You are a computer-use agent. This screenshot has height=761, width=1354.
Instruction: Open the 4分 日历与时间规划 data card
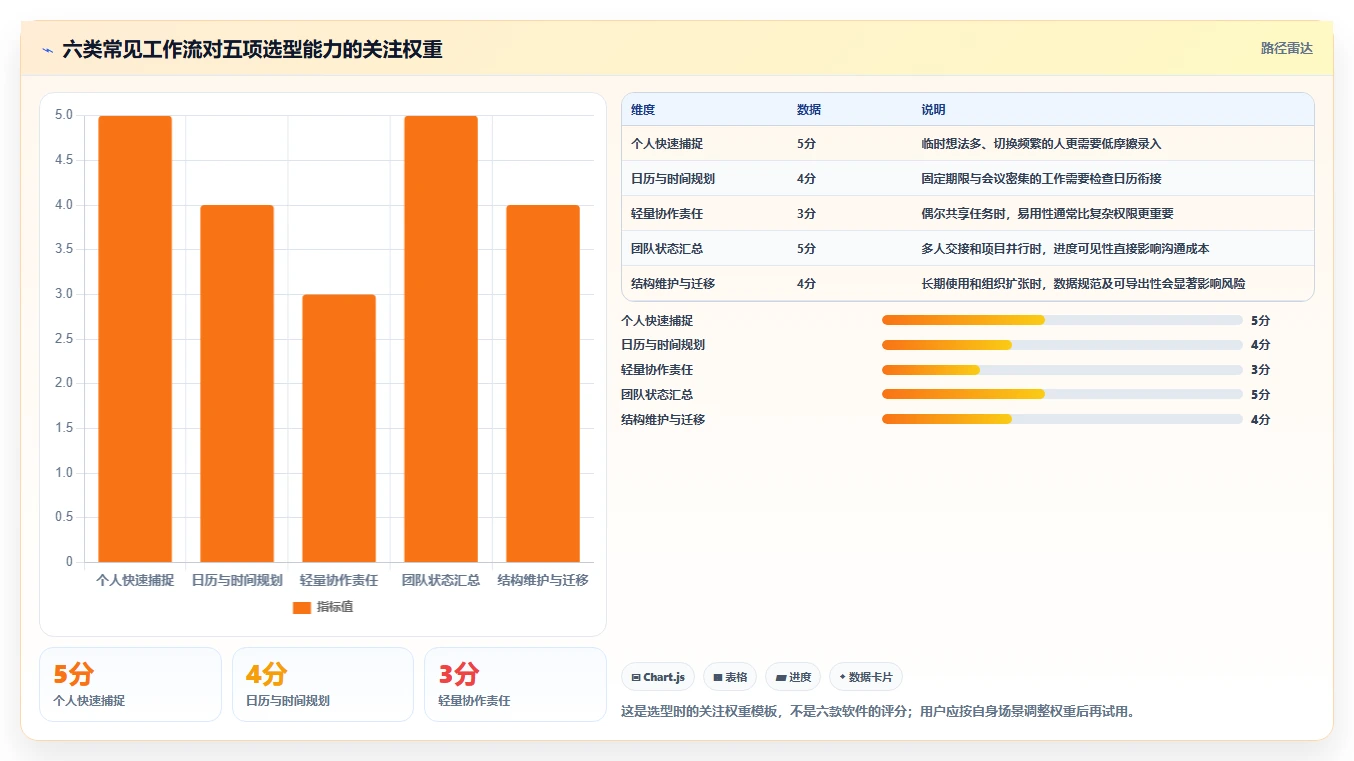[323, 684]
